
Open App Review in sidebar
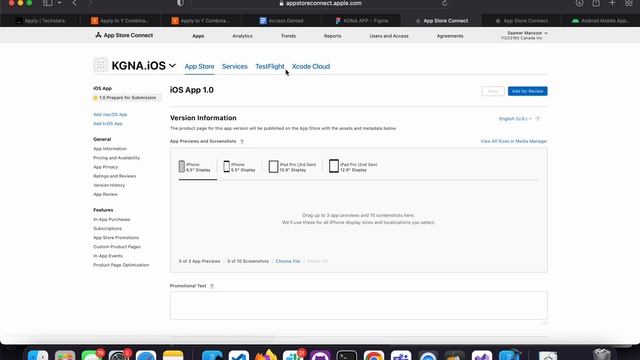(x=105, y=194)
